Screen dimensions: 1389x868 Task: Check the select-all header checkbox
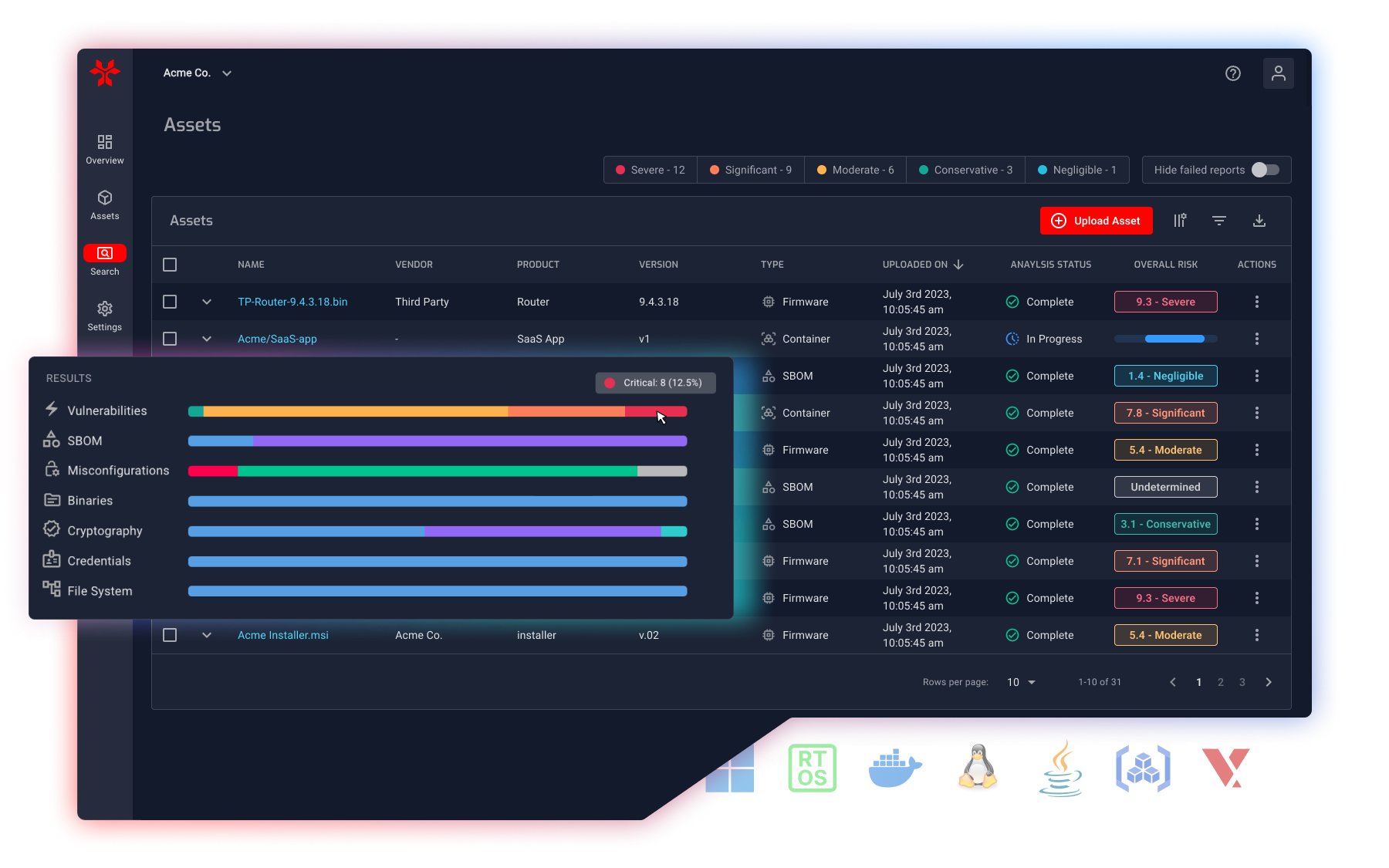click(x=170, y=265)
